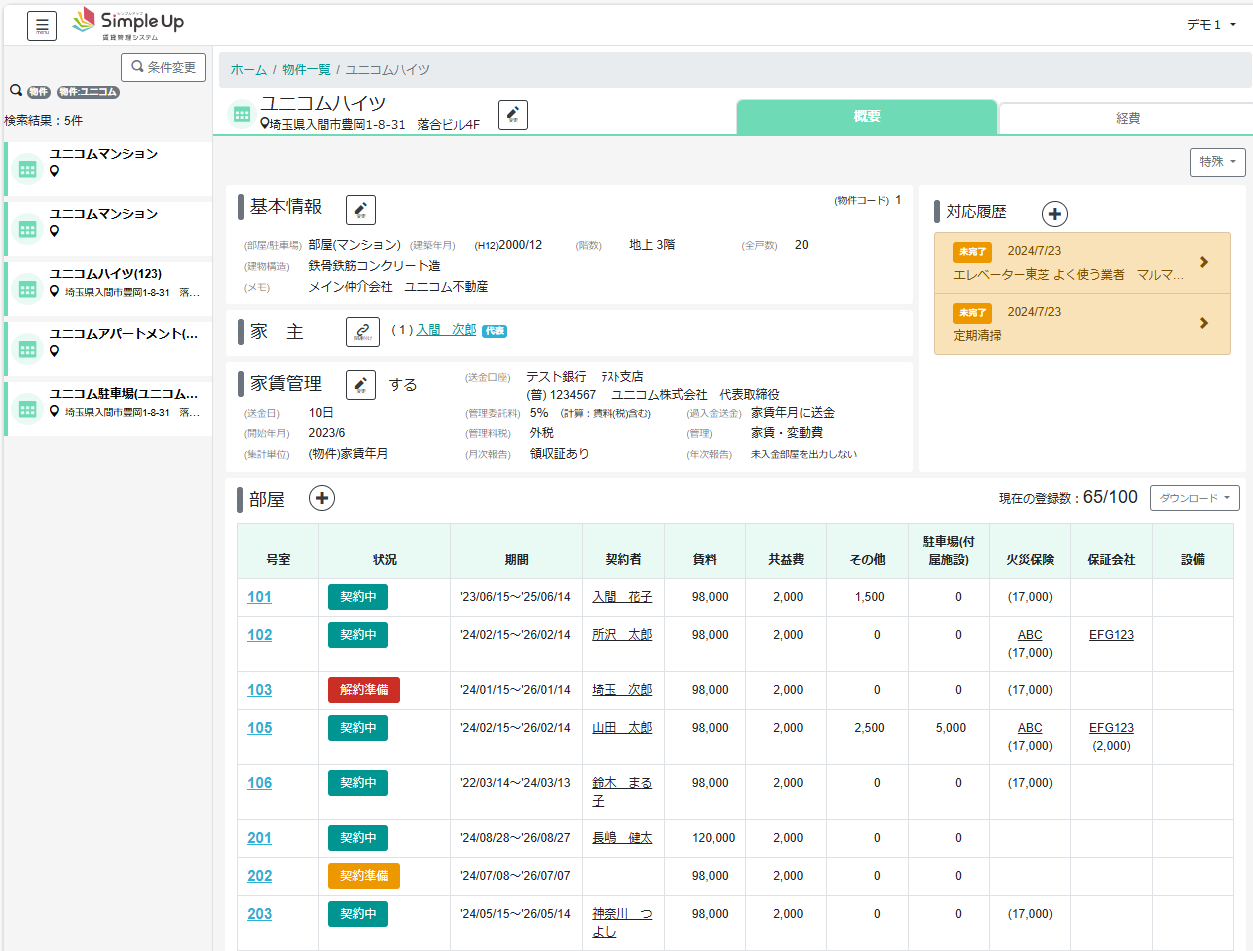The width and height of the screenshot is (1253, 951).
Task: Switch to the 経費 tab
Action: pos(1127,118)
